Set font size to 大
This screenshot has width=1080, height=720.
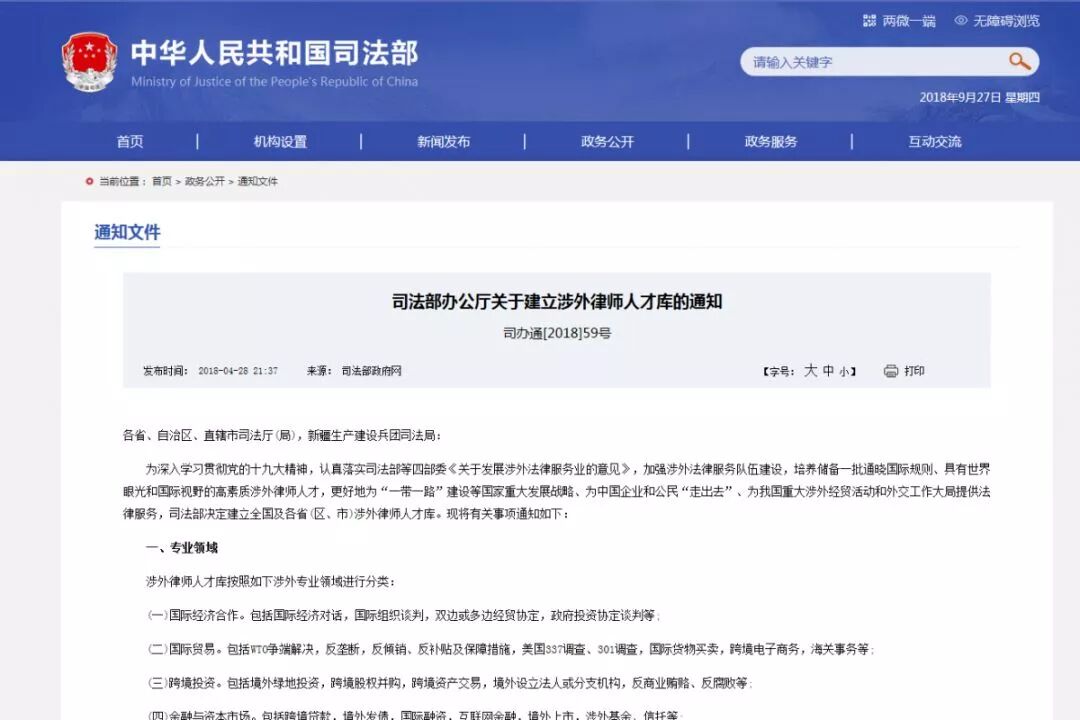tap(811, 371)
